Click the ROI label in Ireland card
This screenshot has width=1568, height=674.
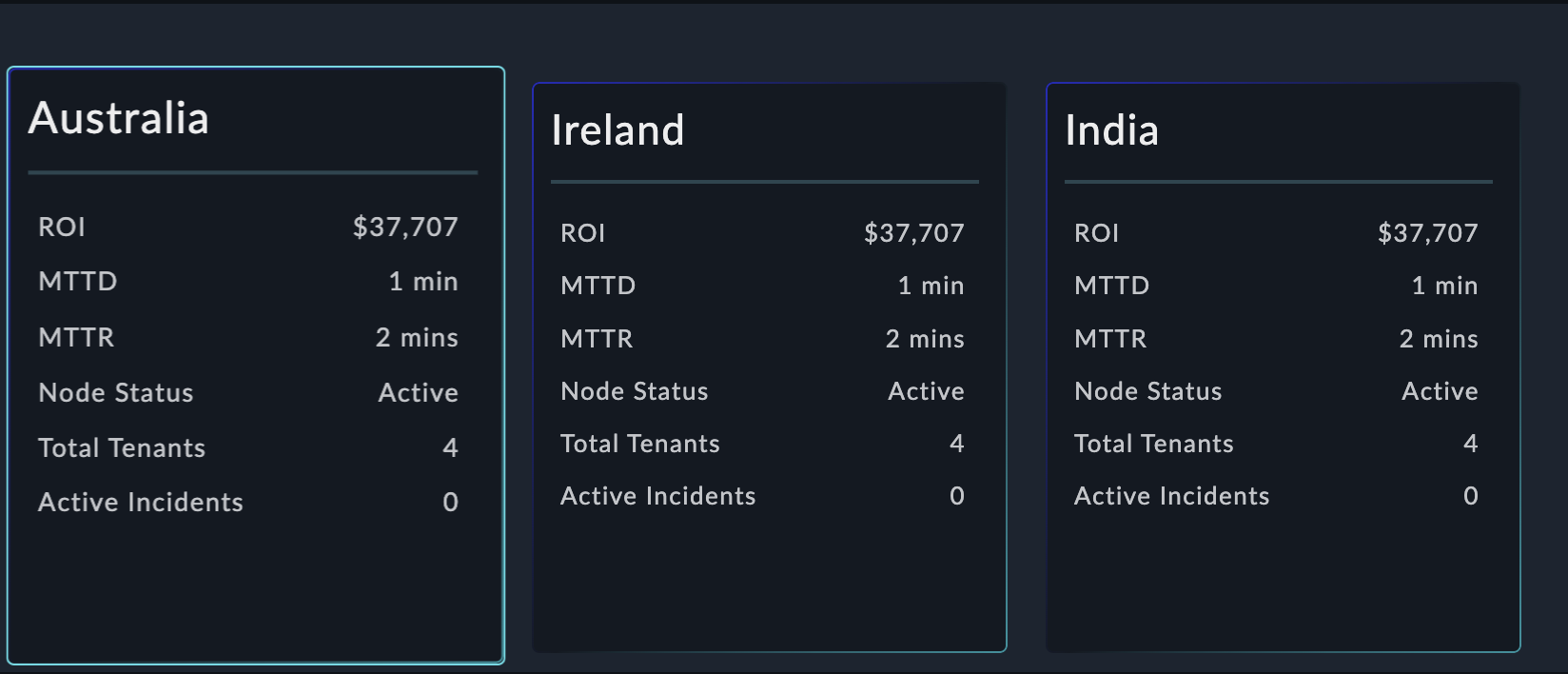tap(582, 233)
